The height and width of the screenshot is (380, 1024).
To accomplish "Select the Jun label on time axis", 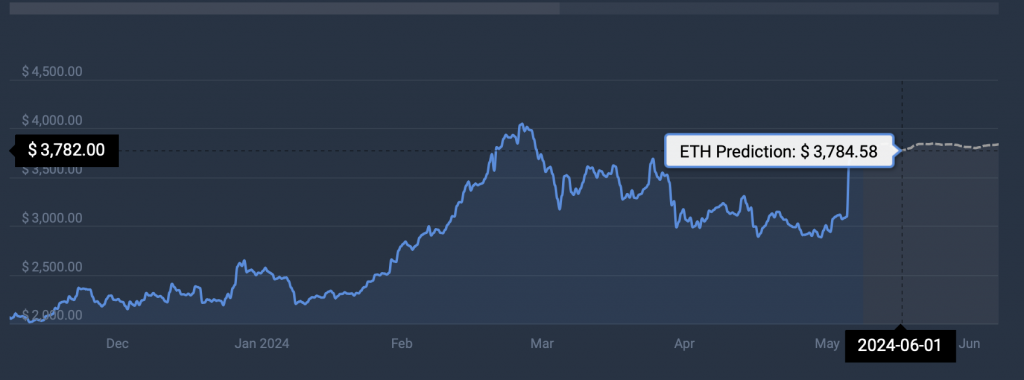I will coord(969,343).
